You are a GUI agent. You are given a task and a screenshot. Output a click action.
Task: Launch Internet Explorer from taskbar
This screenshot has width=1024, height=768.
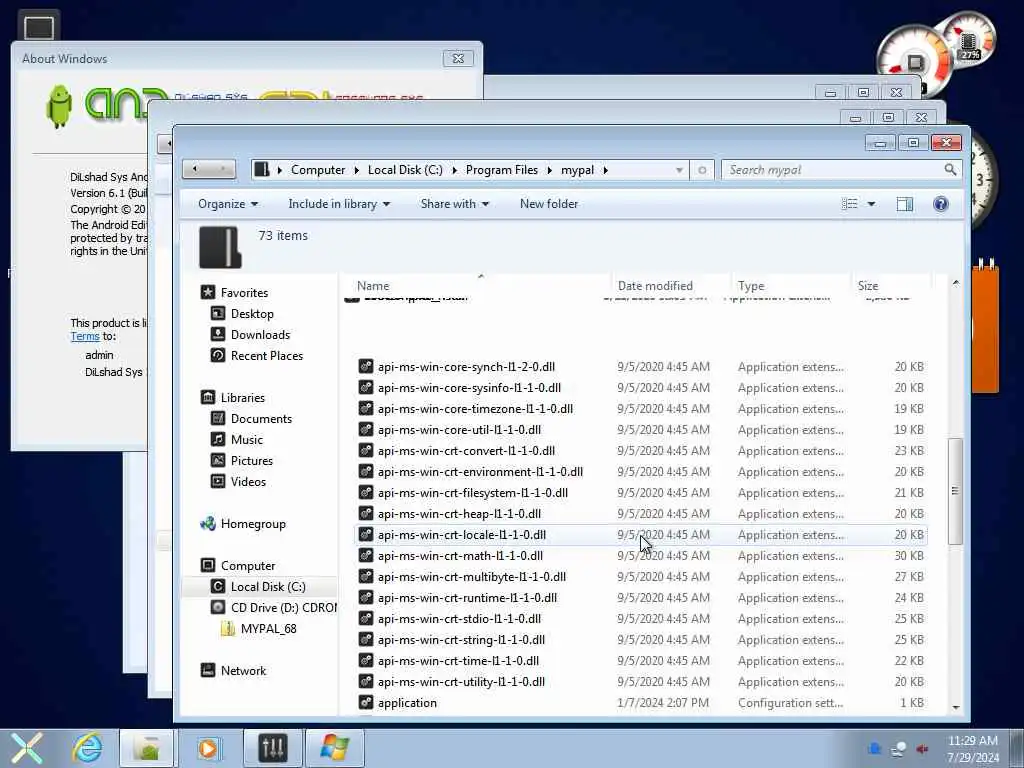(x=87, y=748)
